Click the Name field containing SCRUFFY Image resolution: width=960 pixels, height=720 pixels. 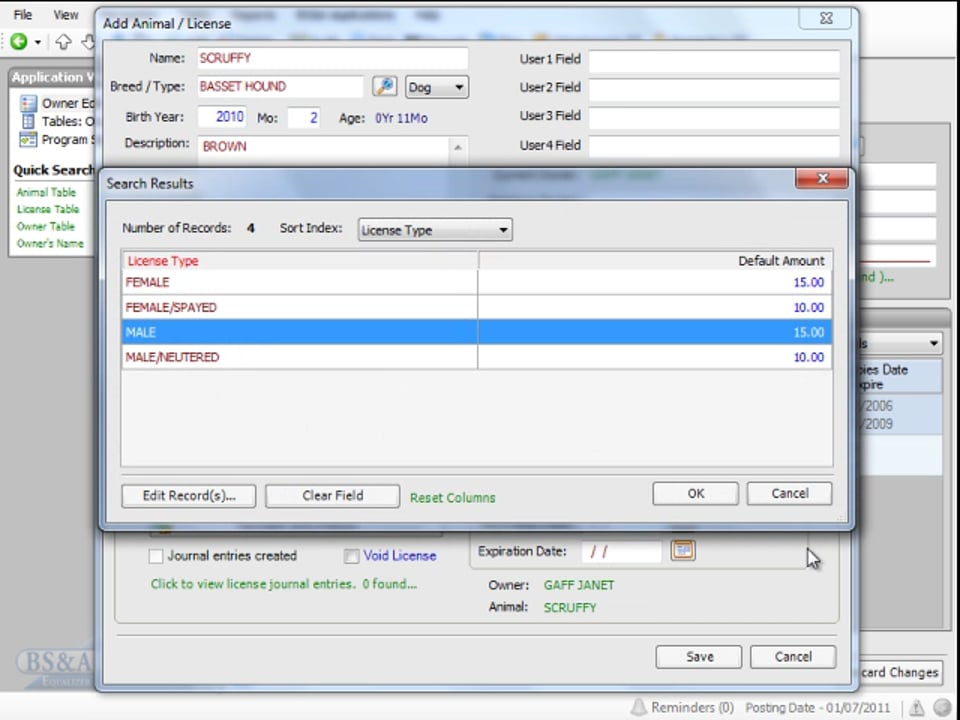tap(332, 58)
